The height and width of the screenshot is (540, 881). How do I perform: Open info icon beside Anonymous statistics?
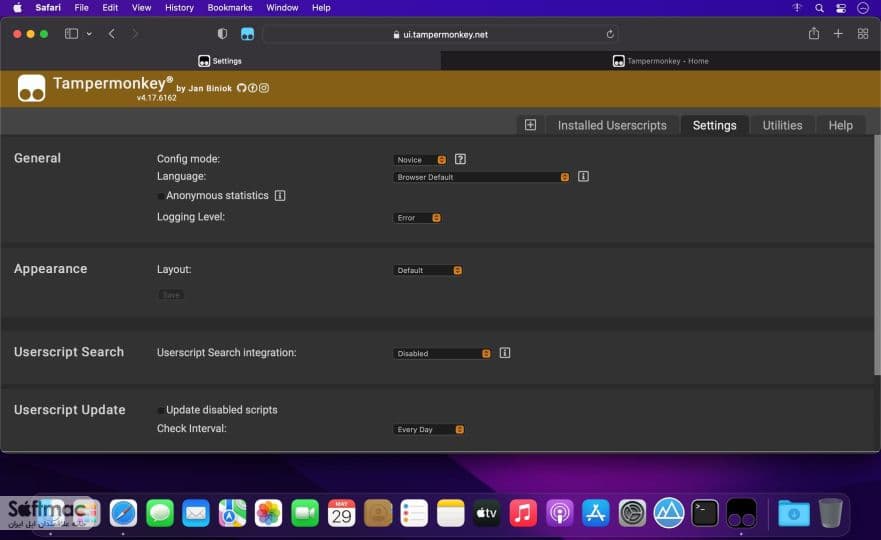tap(280, 196)
